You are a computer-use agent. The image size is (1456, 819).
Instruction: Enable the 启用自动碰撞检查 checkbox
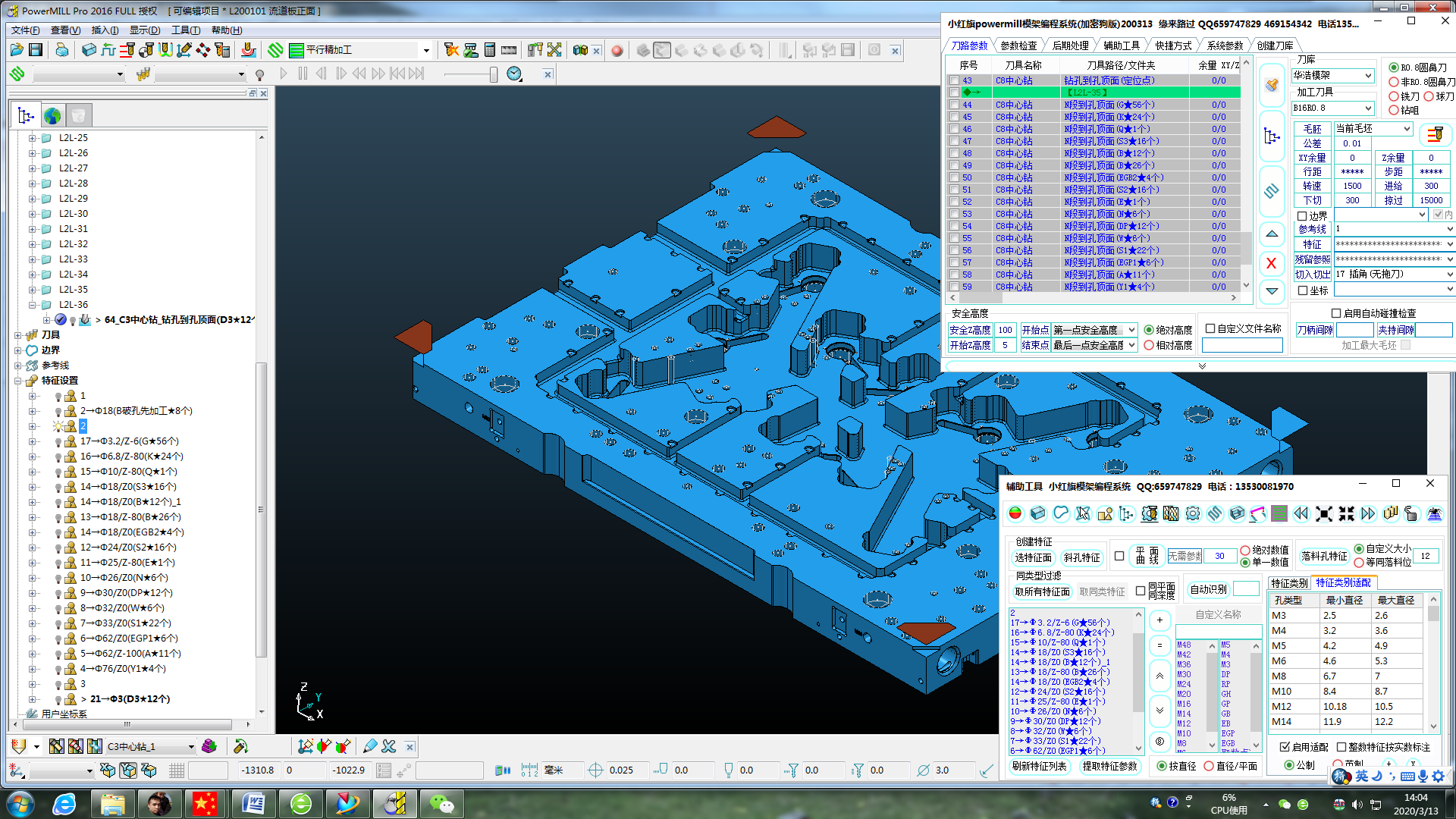coord(1336,313)
